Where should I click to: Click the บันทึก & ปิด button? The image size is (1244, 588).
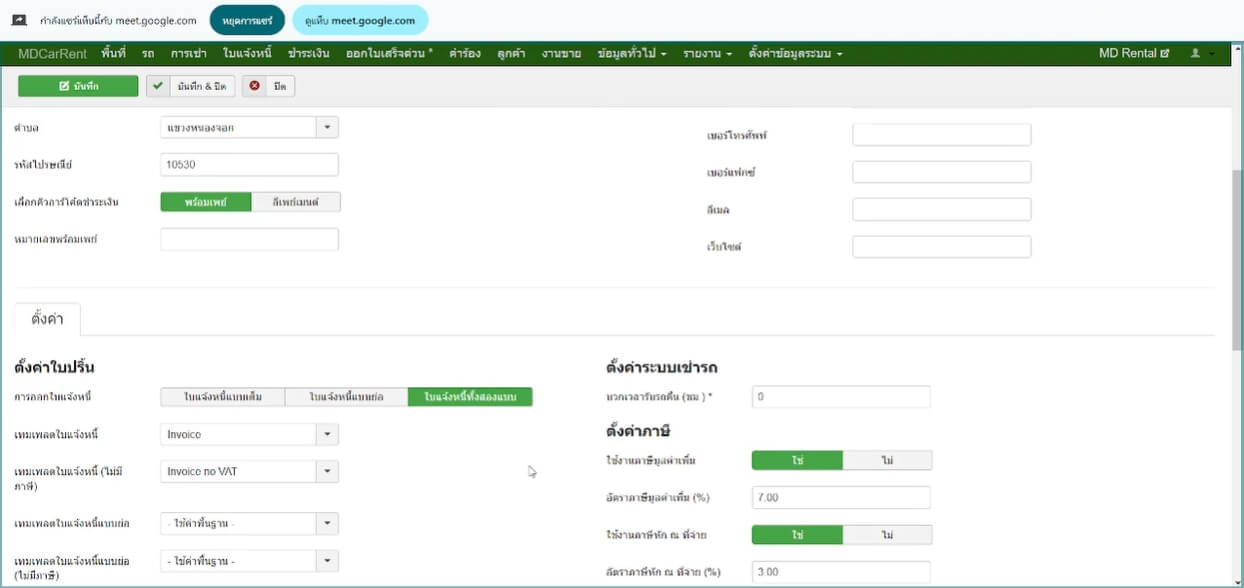pos(189,86)
